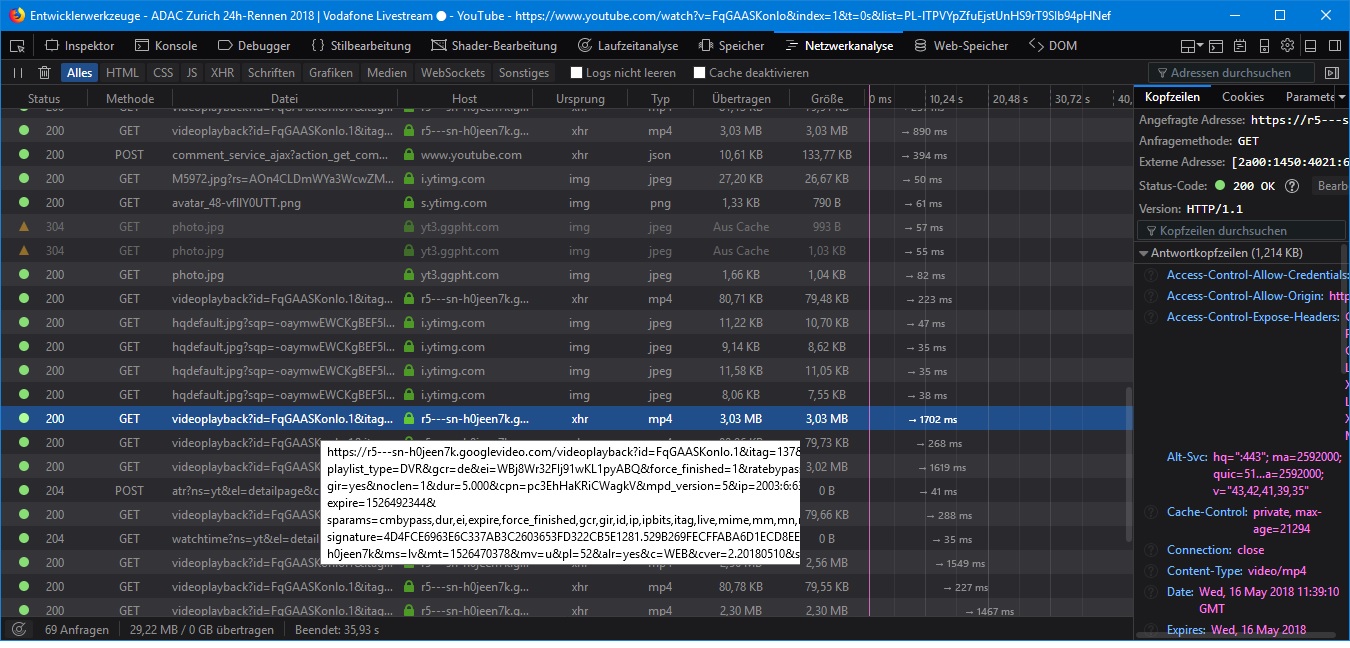The height and width of the screenshot is (648, 1350).
Task: Toggle the Alles filter
Action: [x=80, y=73]
